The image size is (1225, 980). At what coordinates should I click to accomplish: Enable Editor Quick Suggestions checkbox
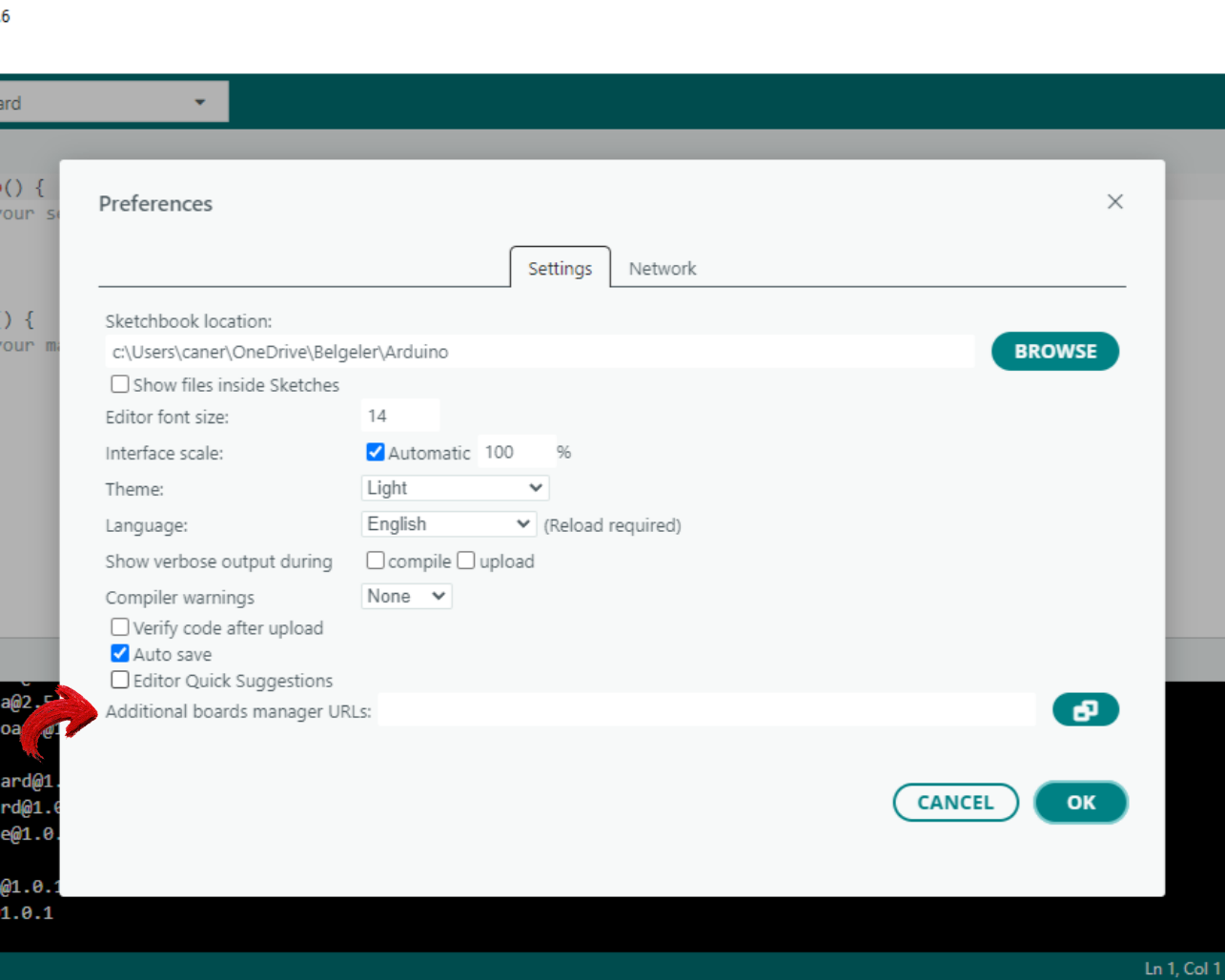tap(120, 680)
